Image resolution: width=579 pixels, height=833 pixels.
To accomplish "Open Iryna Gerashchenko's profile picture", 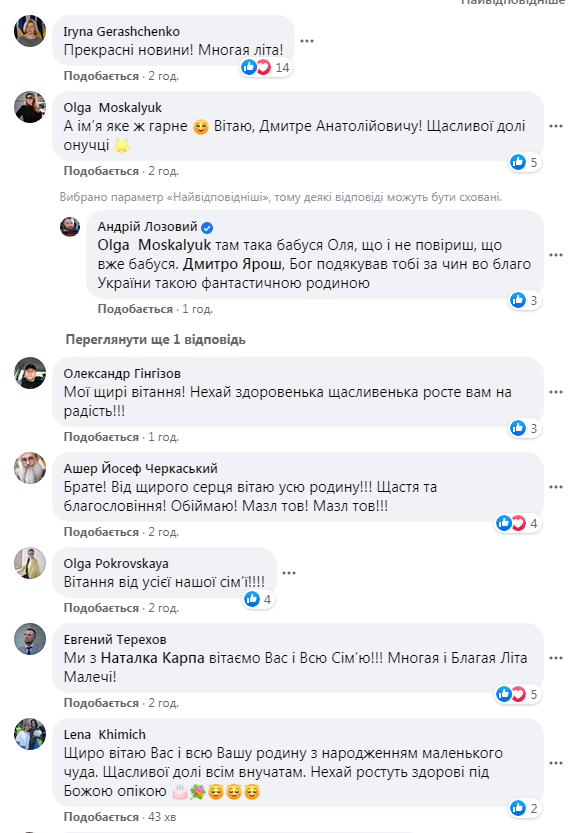I will (x=28, y=30).
